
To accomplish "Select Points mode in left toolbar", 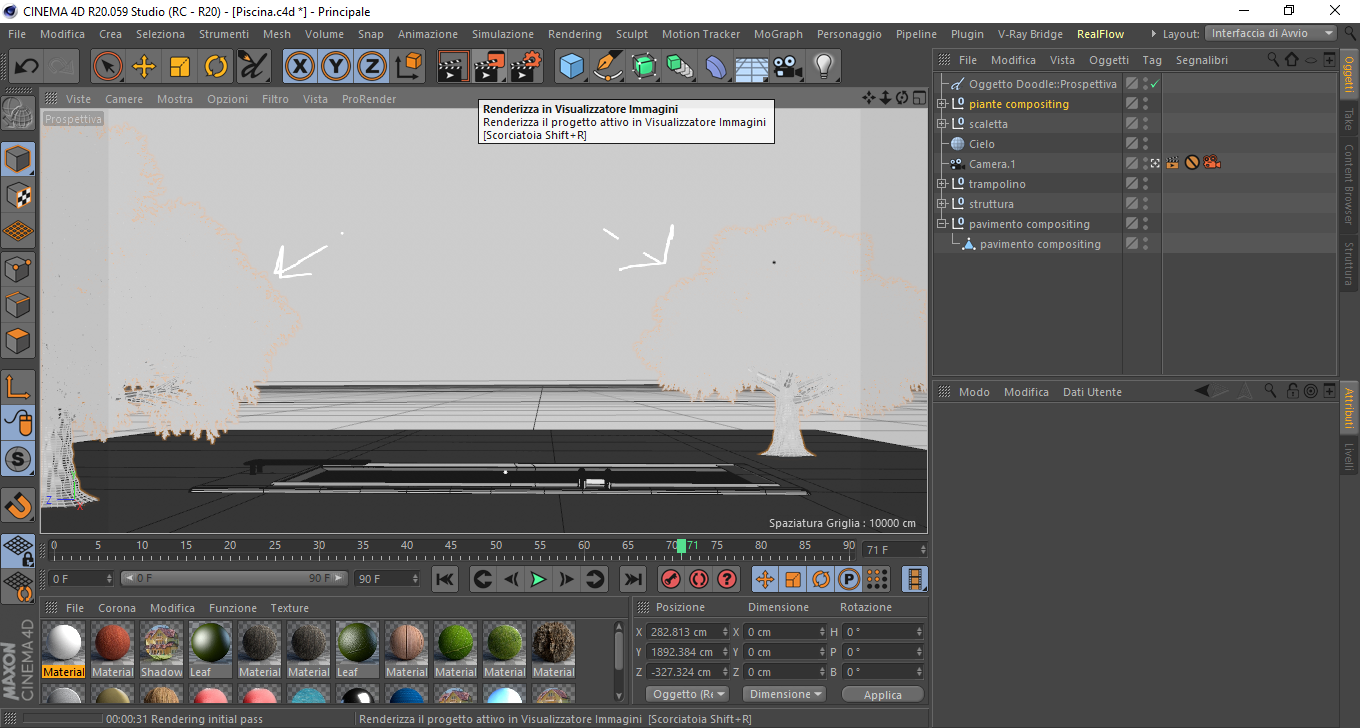I will [18, 268].
